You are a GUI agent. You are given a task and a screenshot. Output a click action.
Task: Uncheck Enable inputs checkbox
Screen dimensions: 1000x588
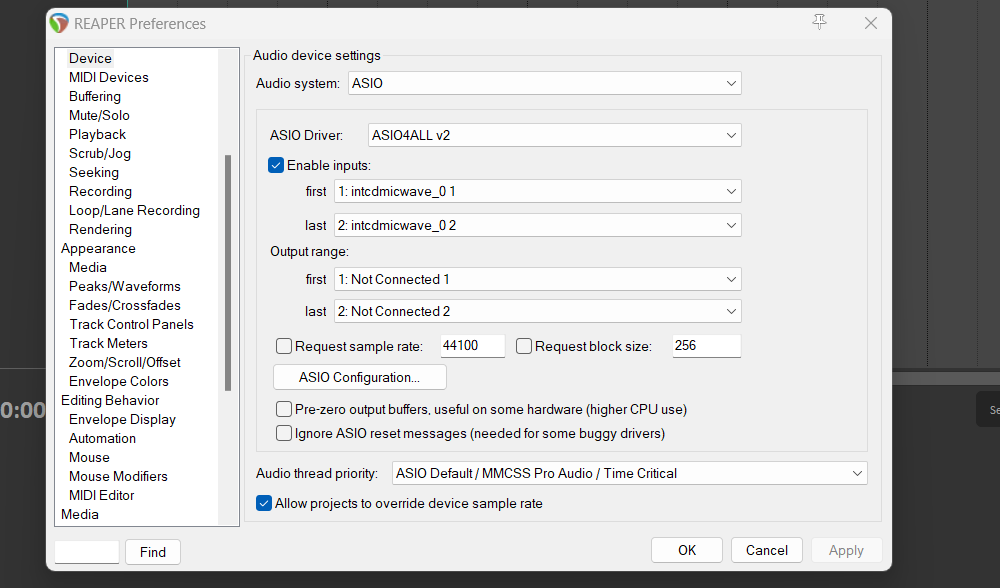point(276,165)
